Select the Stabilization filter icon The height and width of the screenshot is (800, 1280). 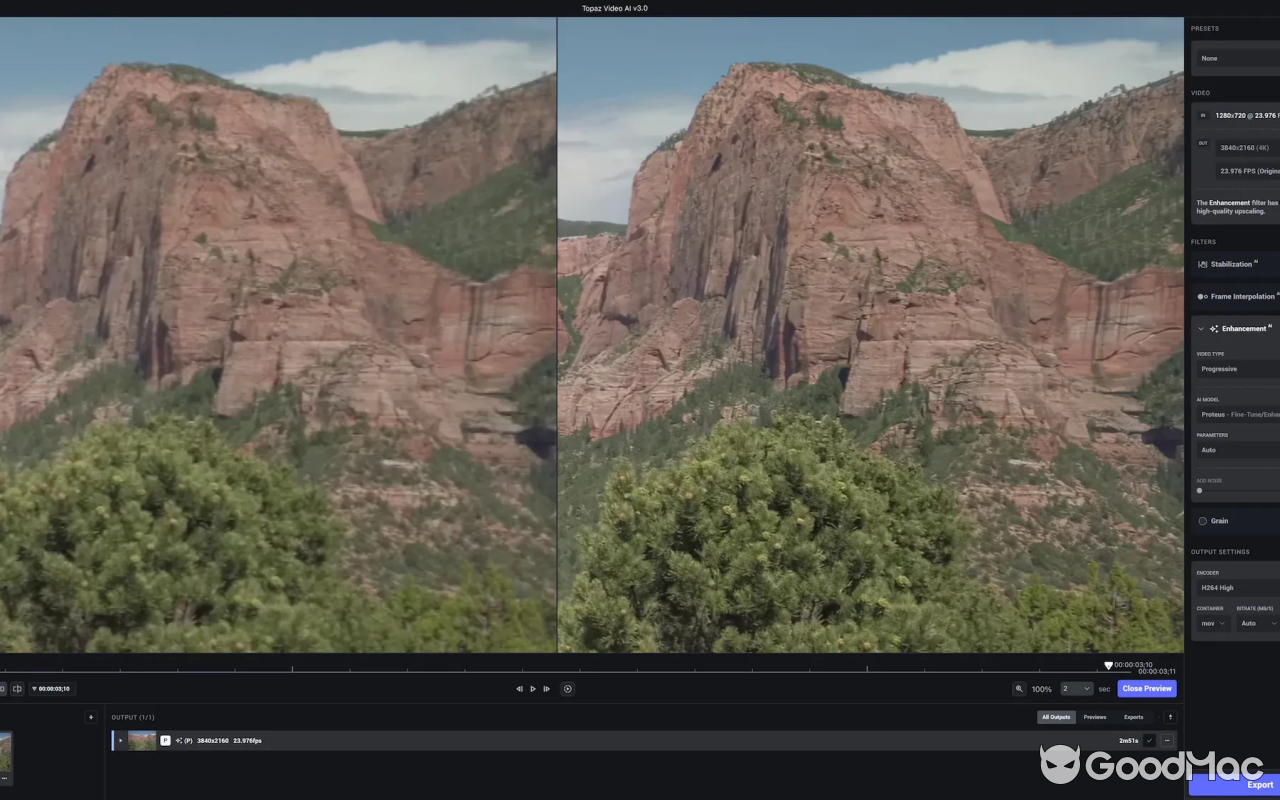(1203, 263)
